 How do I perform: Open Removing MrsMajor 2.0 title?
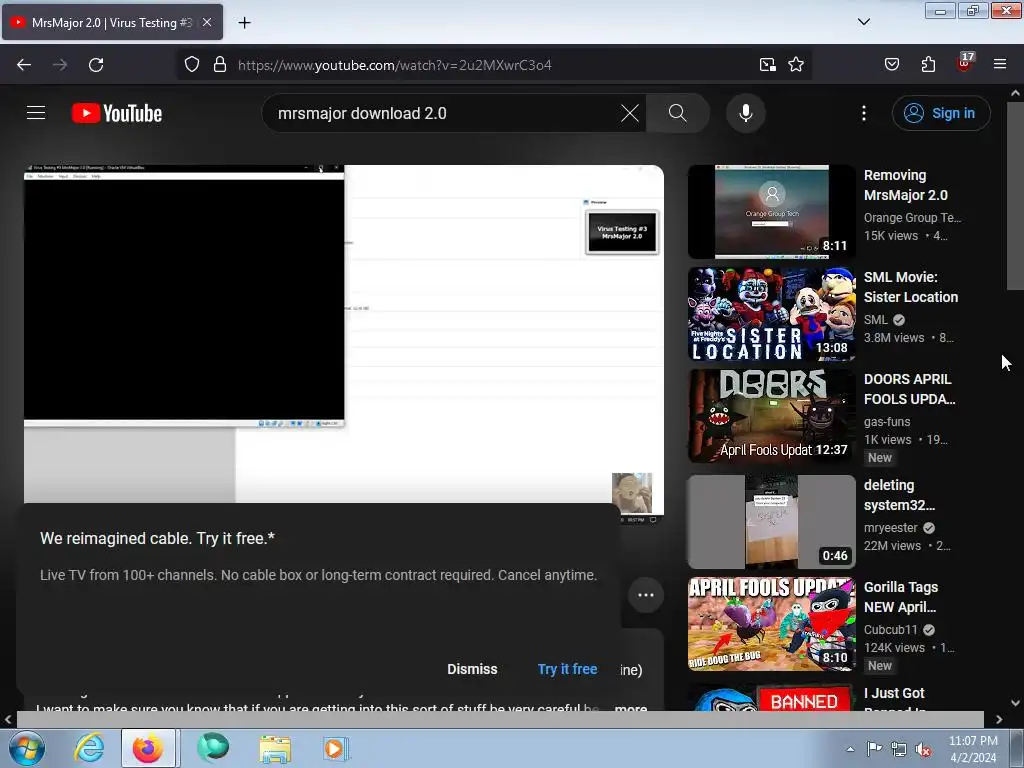pyautogui.click(x=906, y=185)
